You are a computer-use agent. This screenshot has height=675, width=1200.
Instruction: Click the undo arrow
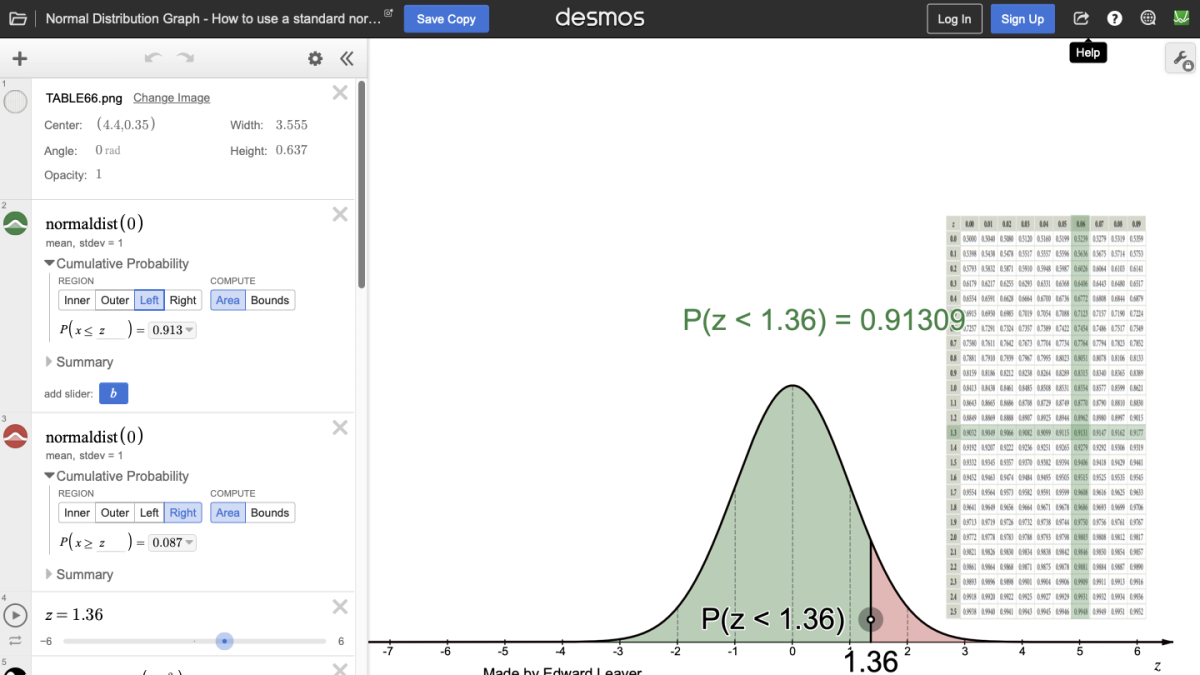point(153,59)
